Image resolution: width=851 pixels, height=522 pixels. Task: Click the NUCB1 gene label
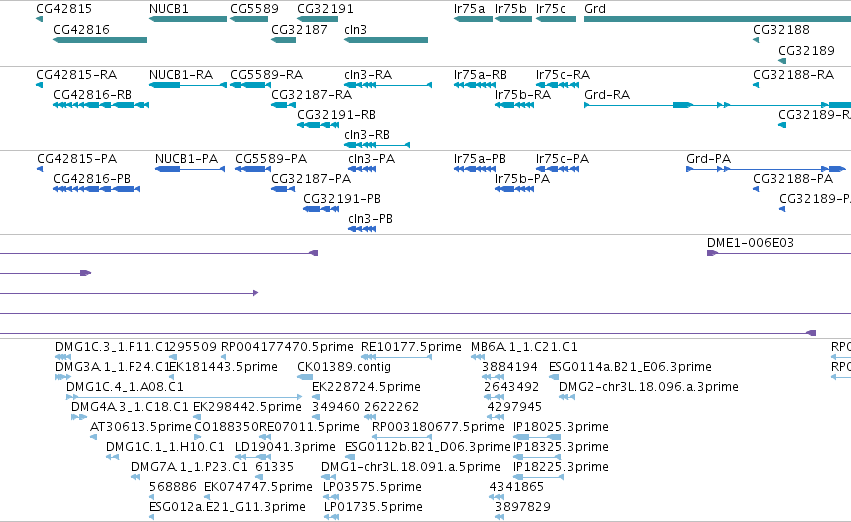(x=169, y=9)
